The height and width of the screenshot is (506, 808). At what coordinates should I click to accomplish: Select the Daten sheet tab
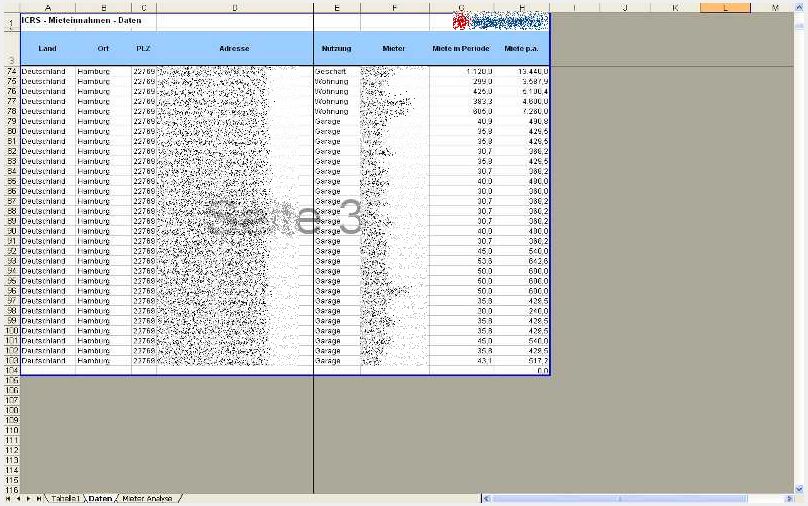[100, 499]
